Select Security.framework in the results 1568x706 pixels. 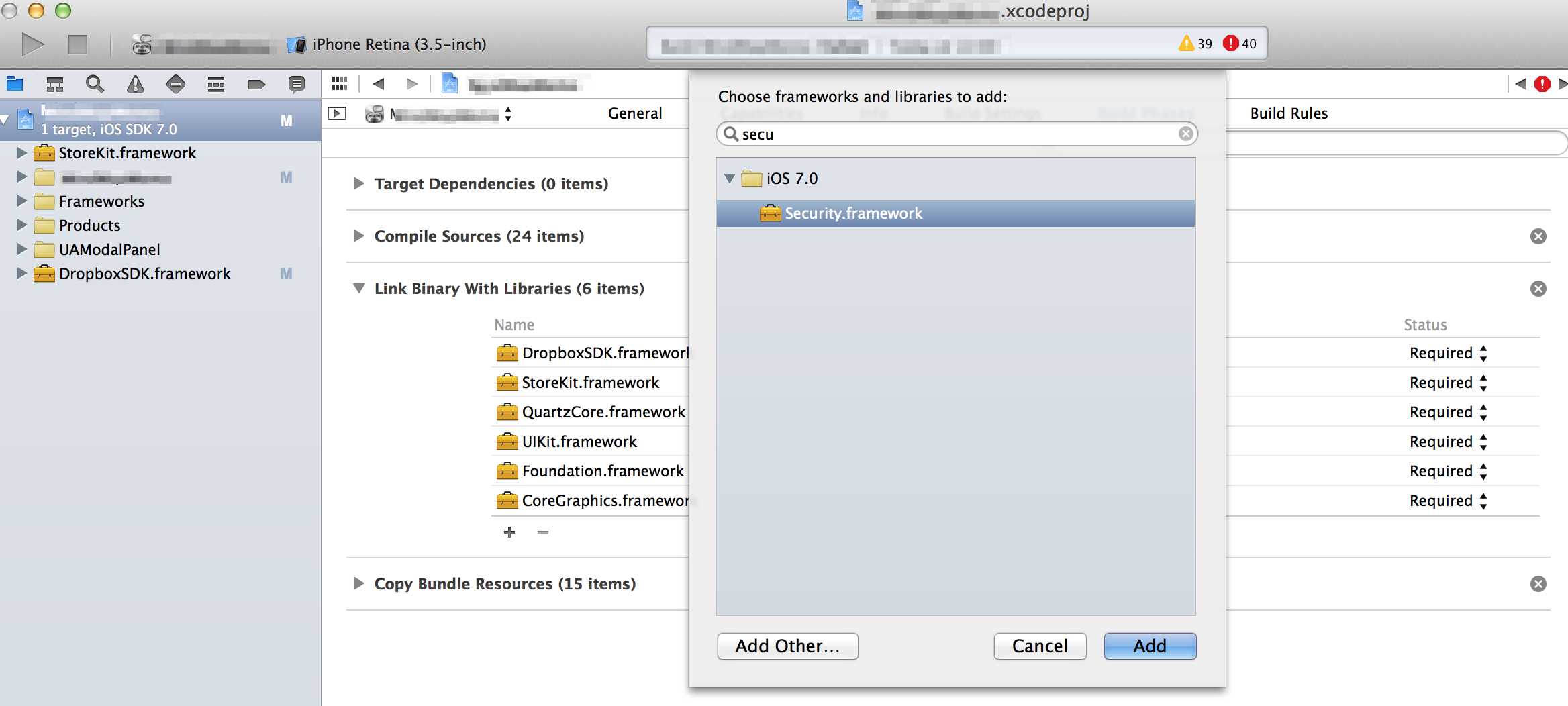tap(955, 213)
